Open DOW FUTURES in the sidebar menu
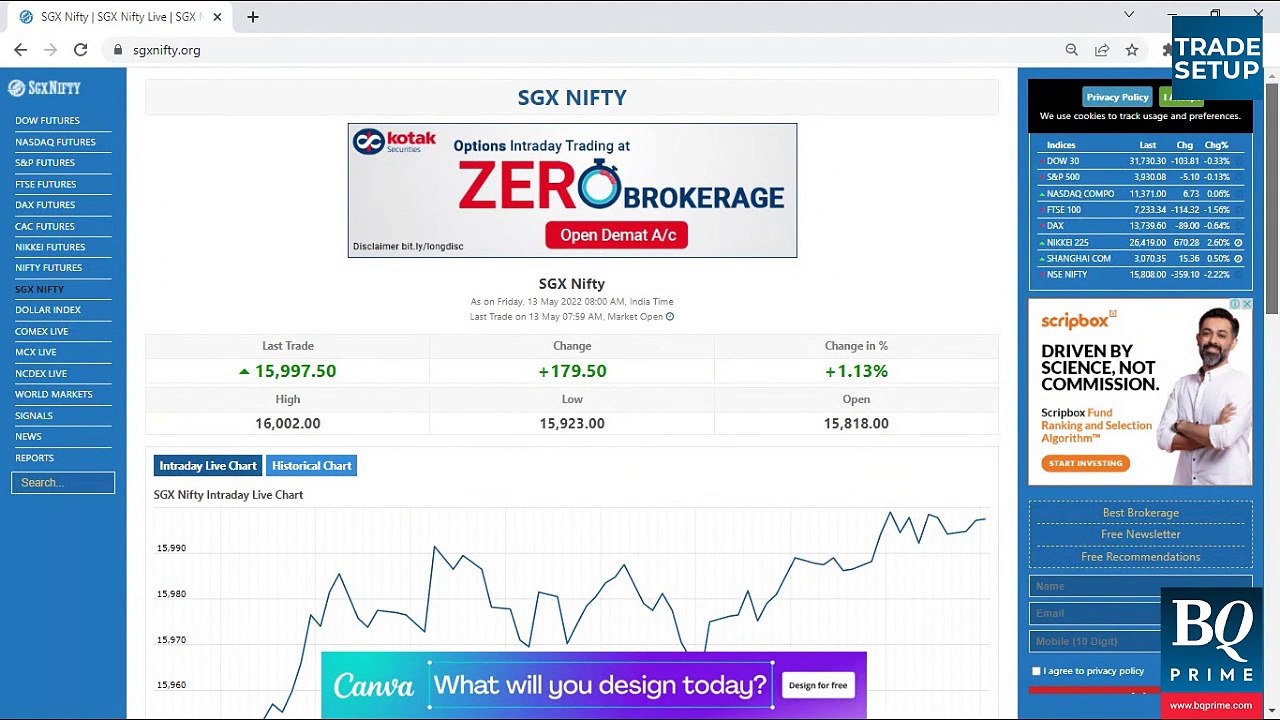 tap(47, 121)
